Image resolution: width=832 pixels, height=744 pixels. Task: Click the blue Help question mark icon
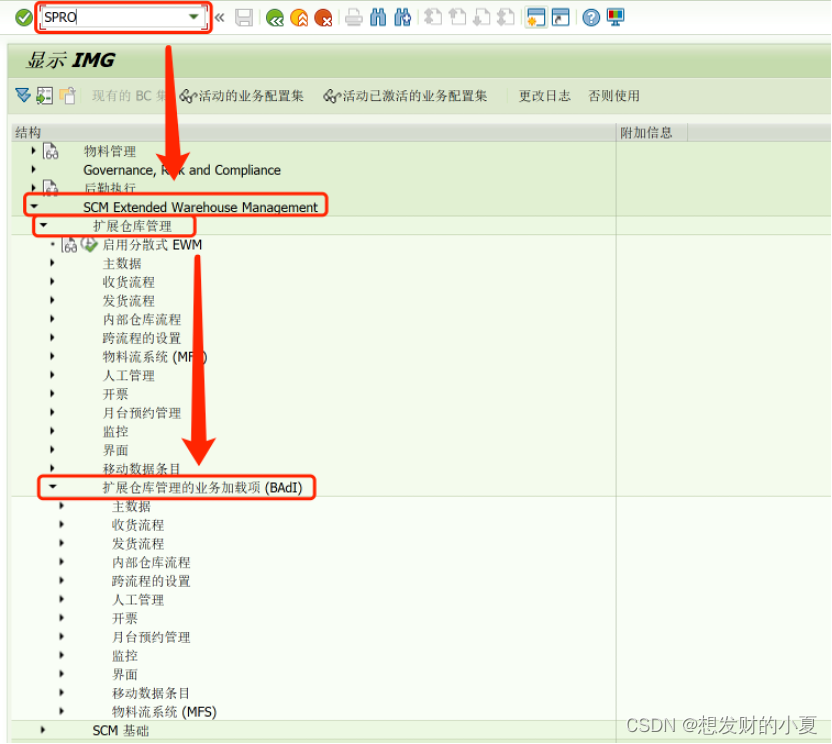click(x=591, y=18)
